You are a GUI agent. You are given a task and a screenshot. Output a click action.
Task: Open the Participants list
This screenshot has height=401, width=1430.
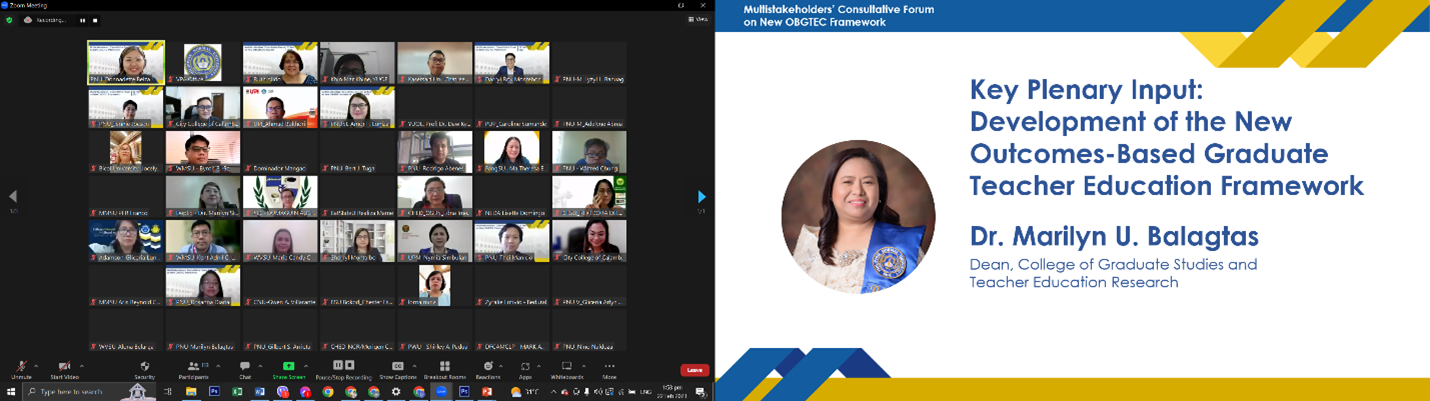[193, 368]
